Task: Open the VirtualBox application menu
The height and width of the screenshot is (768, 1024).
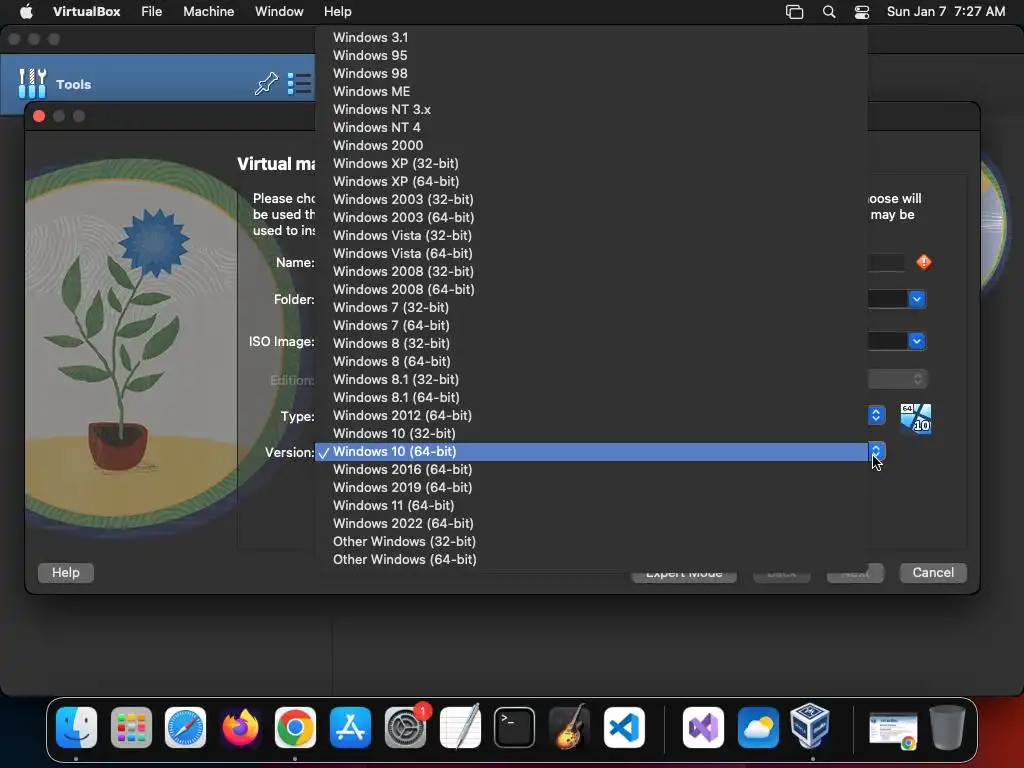Action: (x=86, y=11)
